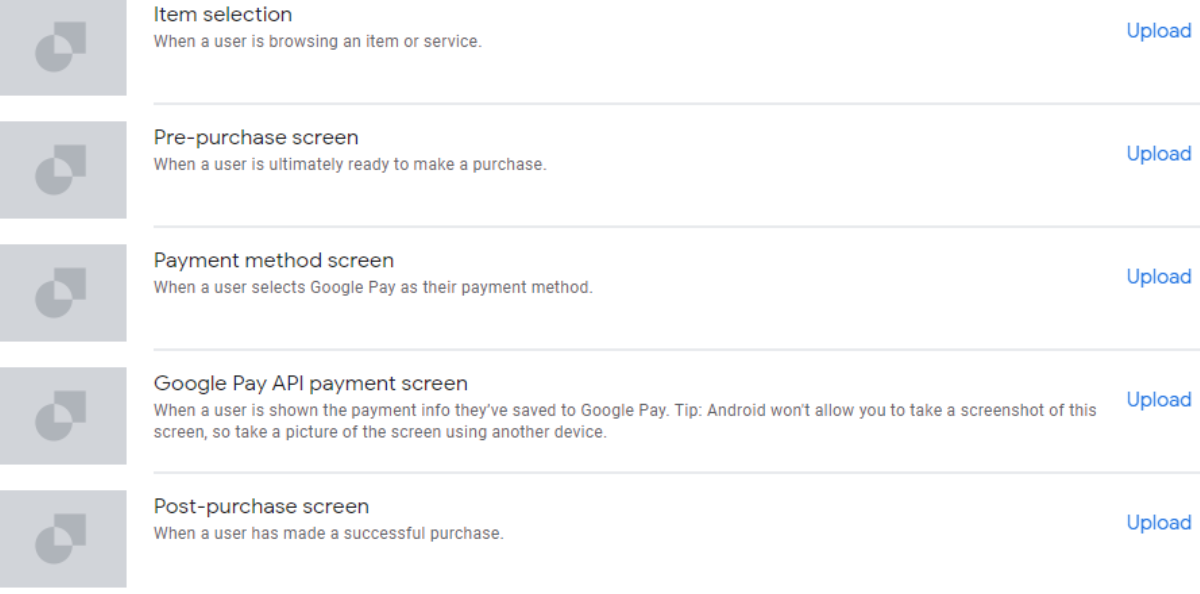Click the Pre-purchase screen placeholder thumbnail
The image size is (1200, 594).
[x=63, y=170]
